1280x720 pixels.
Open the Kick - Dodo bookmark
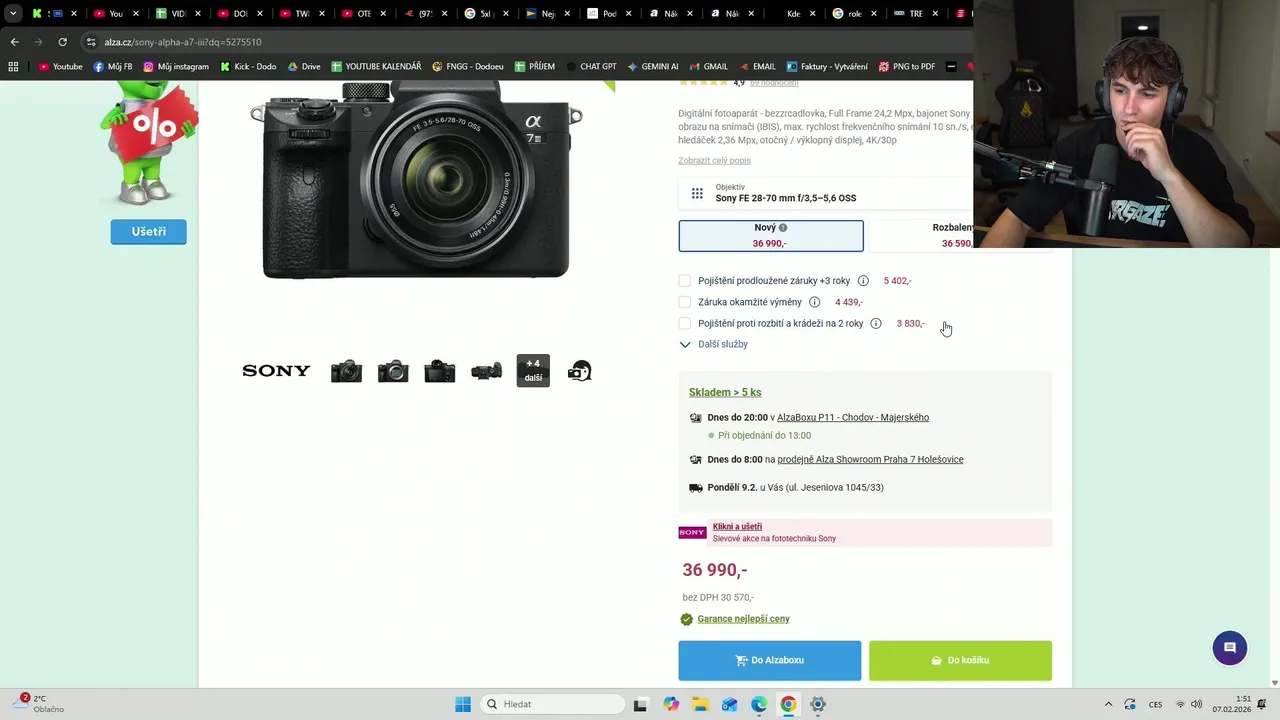click(x=248, y=67)
